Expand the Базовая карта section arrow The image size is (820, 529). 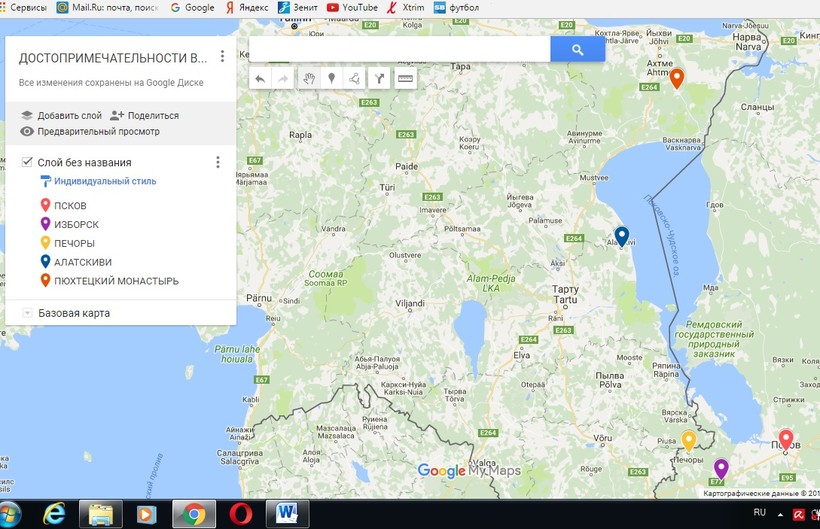pyautogui.click(x=27, y=313)
